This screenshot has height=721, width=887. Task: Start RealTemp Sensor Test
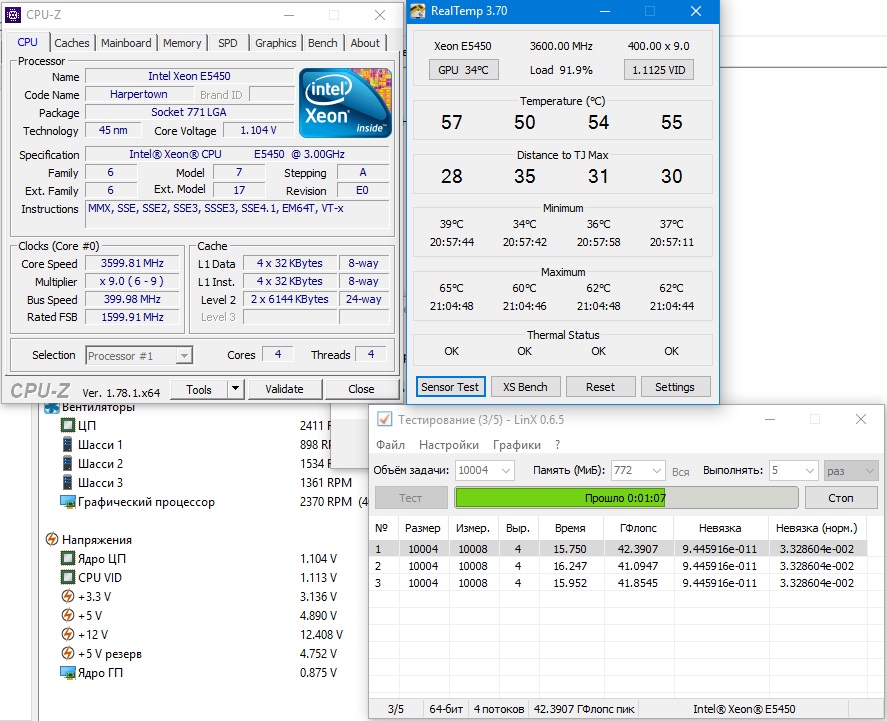point(450,387)
